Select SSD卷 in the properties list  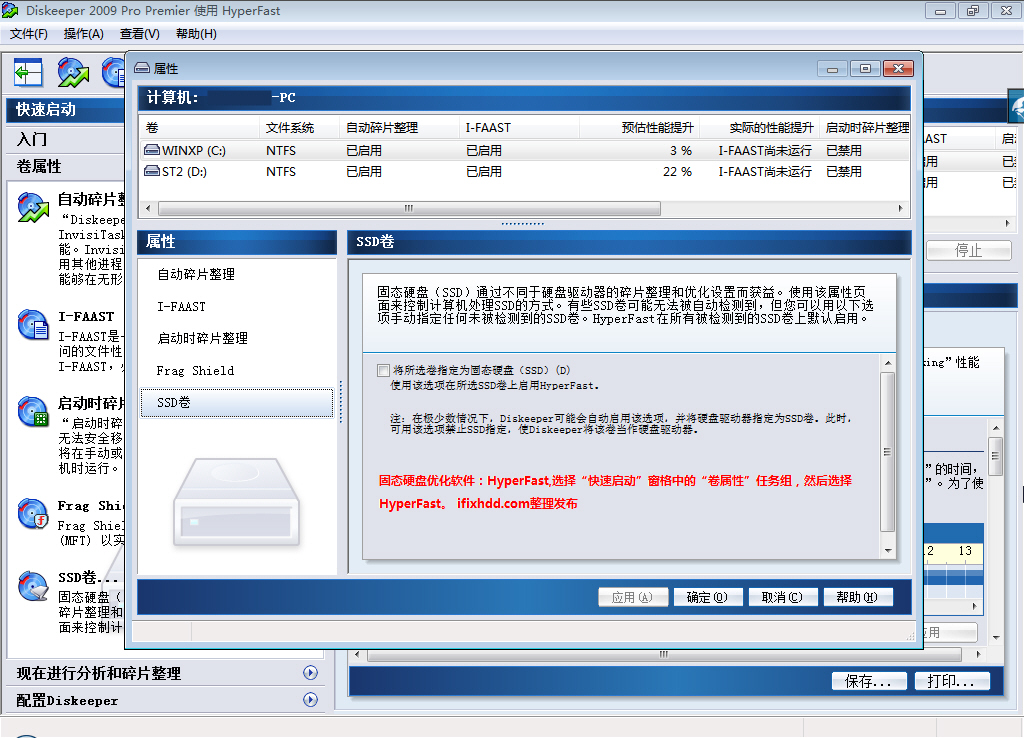[237, 402]
